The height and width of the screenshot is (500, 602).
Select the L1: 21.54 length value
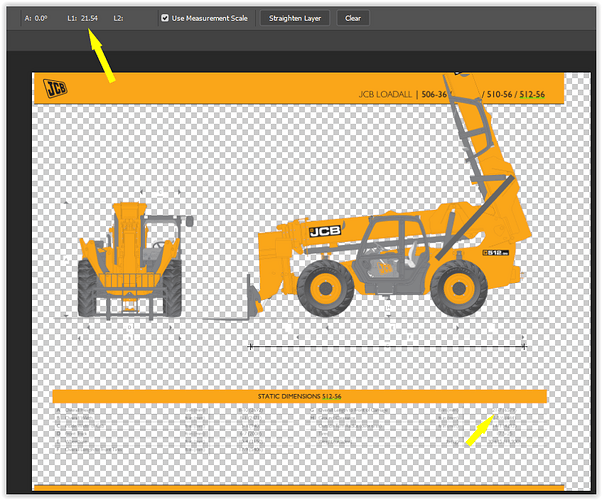[x=83, y=18]
